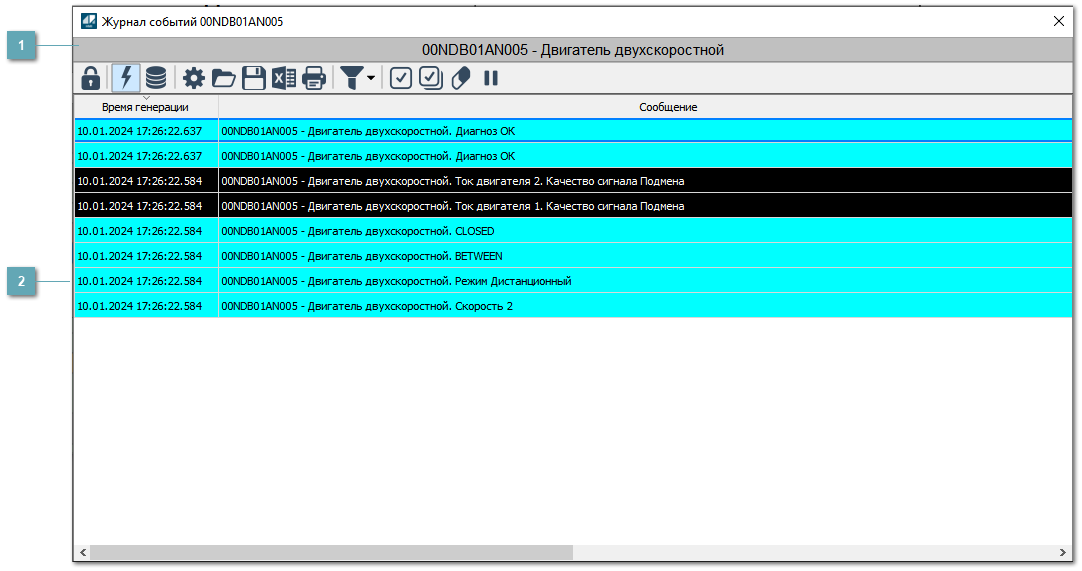Save the log with floppy disk icon
The width and height of the screenshot is (1082, 571).
pos(254,78)
